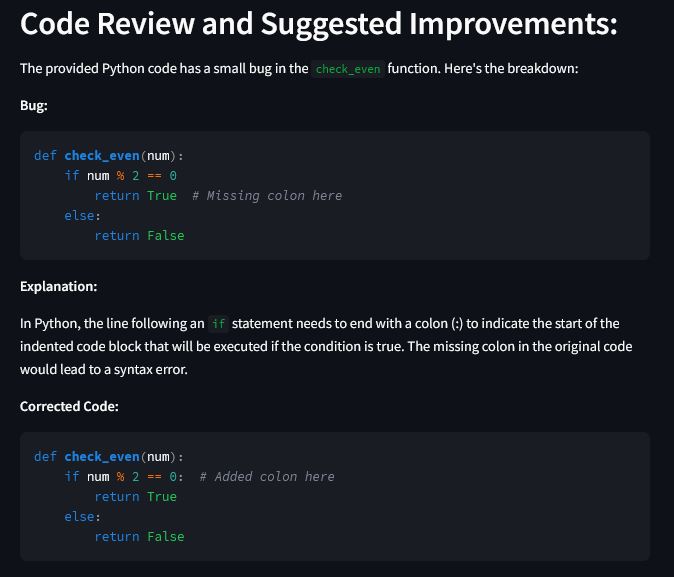Click else: in the buggy code block
674x577 pixels.
82,215
